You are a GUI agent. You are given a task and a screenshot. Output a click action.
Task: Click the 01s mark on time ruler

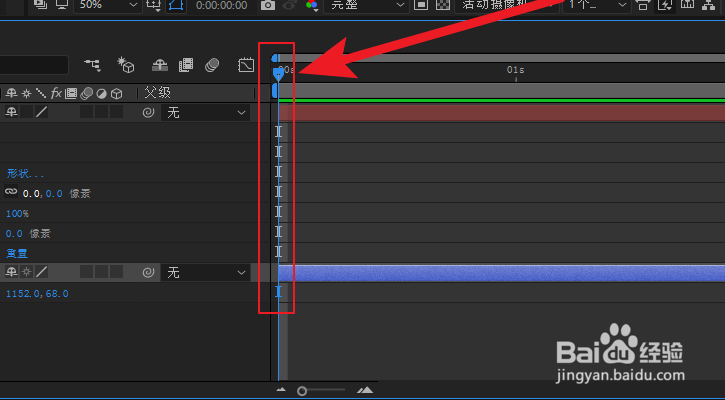tap(516, 70)
